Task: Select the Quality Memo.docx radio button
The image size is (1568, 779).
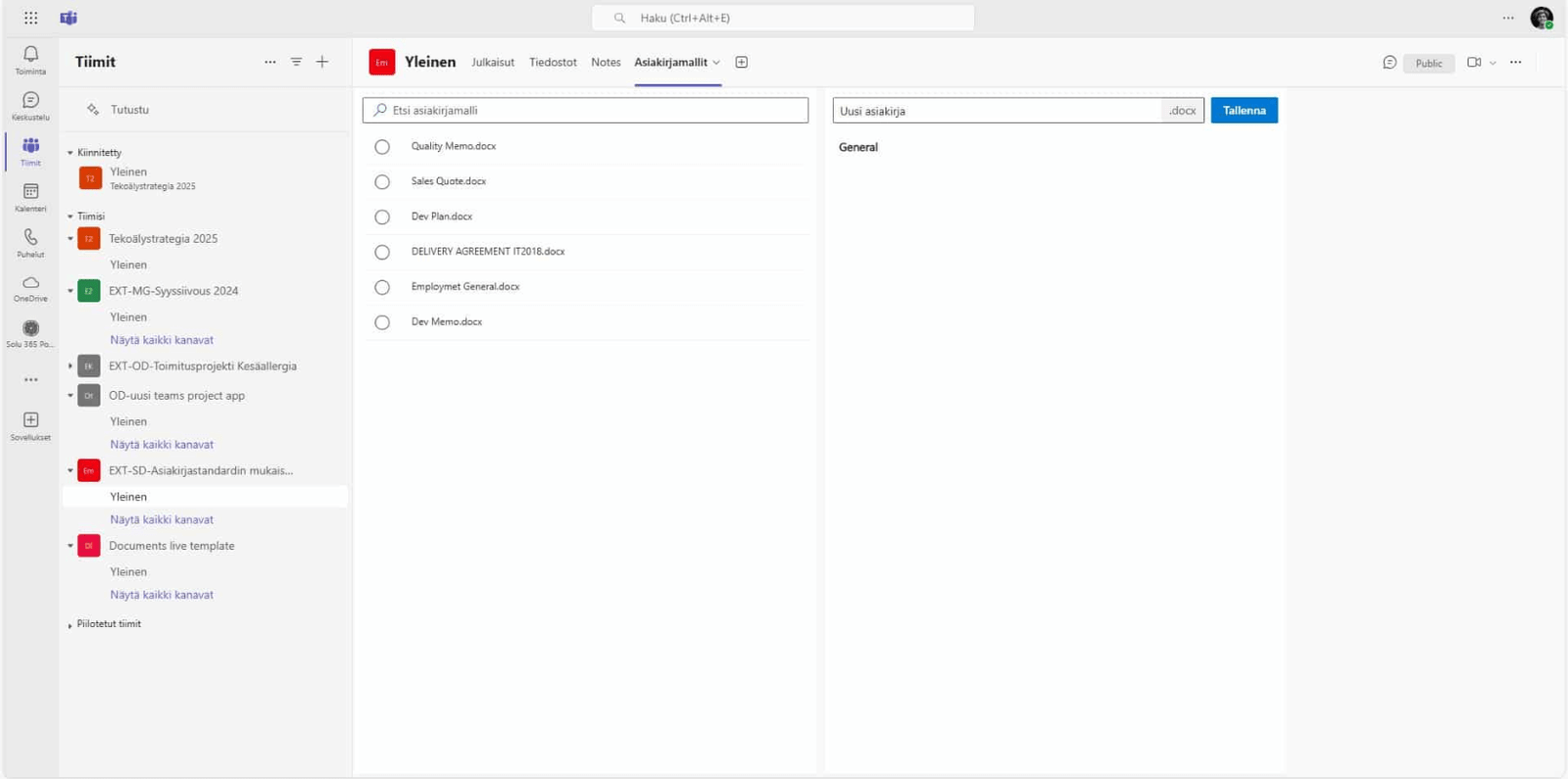Action: [382, 147]
